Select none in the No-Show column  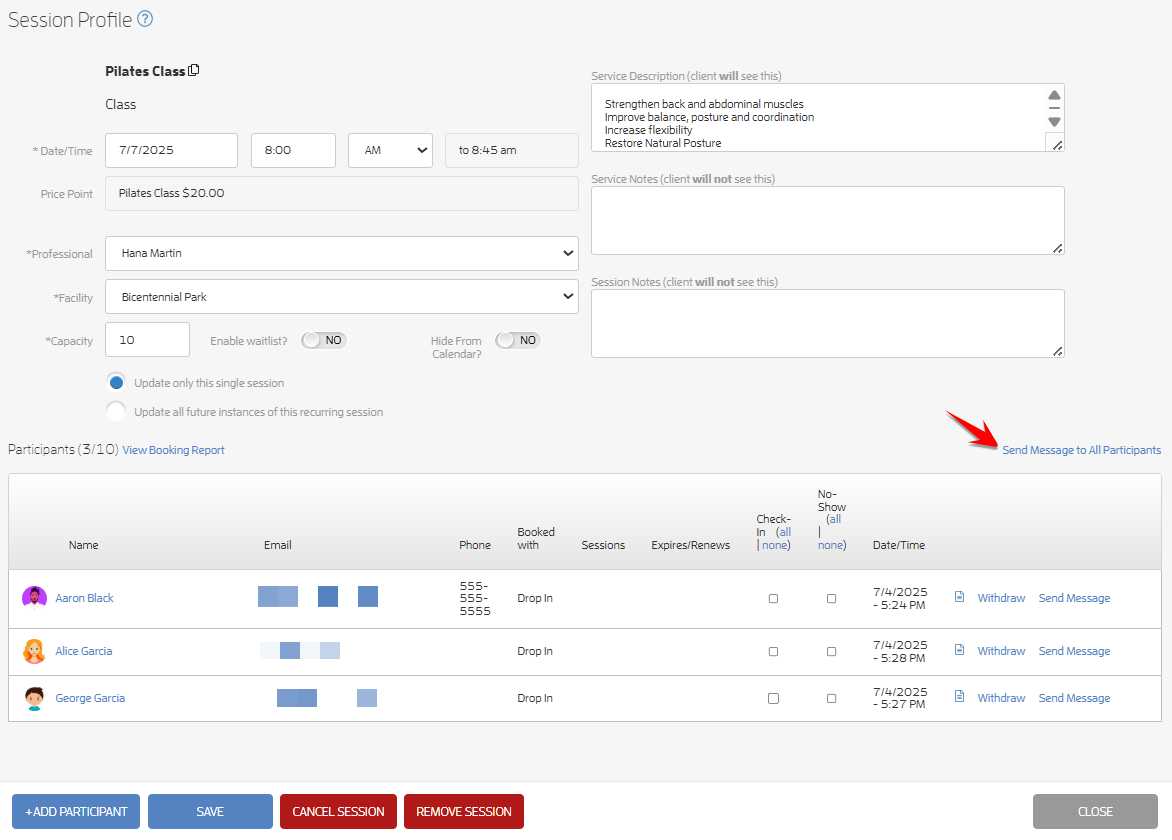click(830, 546)
